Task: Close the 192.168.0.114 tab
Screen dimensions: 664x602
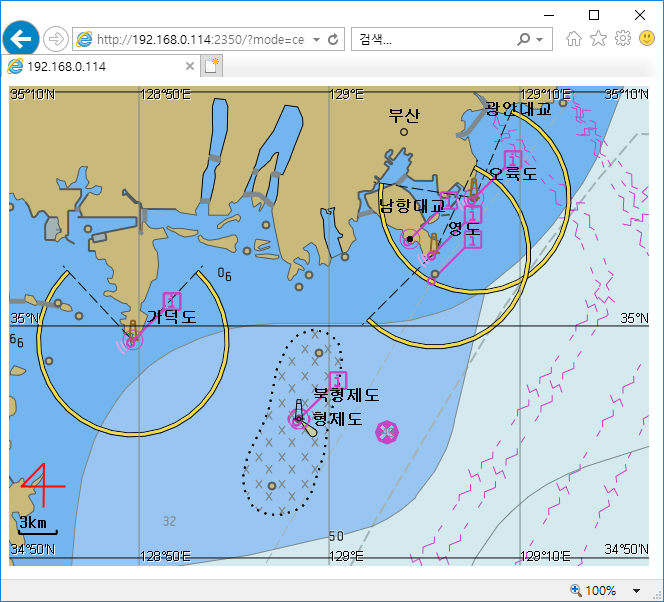Action: 190,66
